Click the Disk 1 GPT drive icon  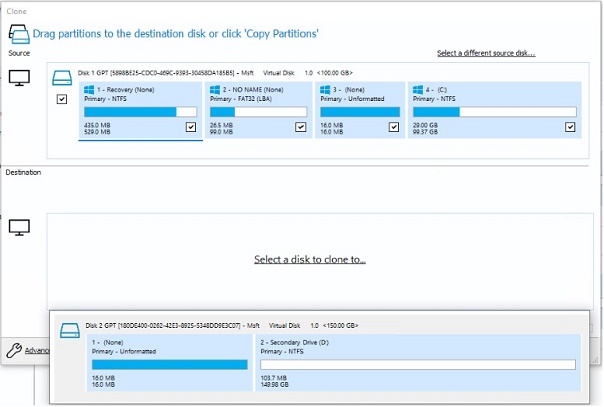(x=63, y=74)
